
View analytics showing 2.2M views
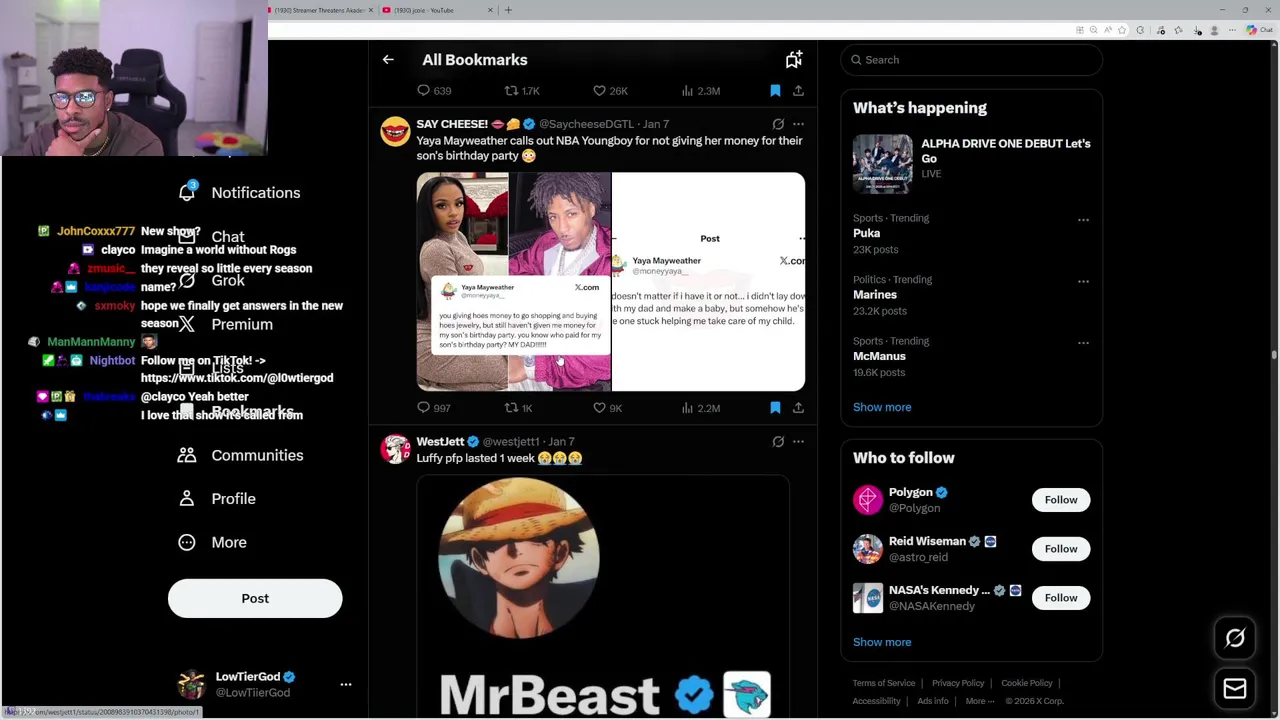pos(700,408)
